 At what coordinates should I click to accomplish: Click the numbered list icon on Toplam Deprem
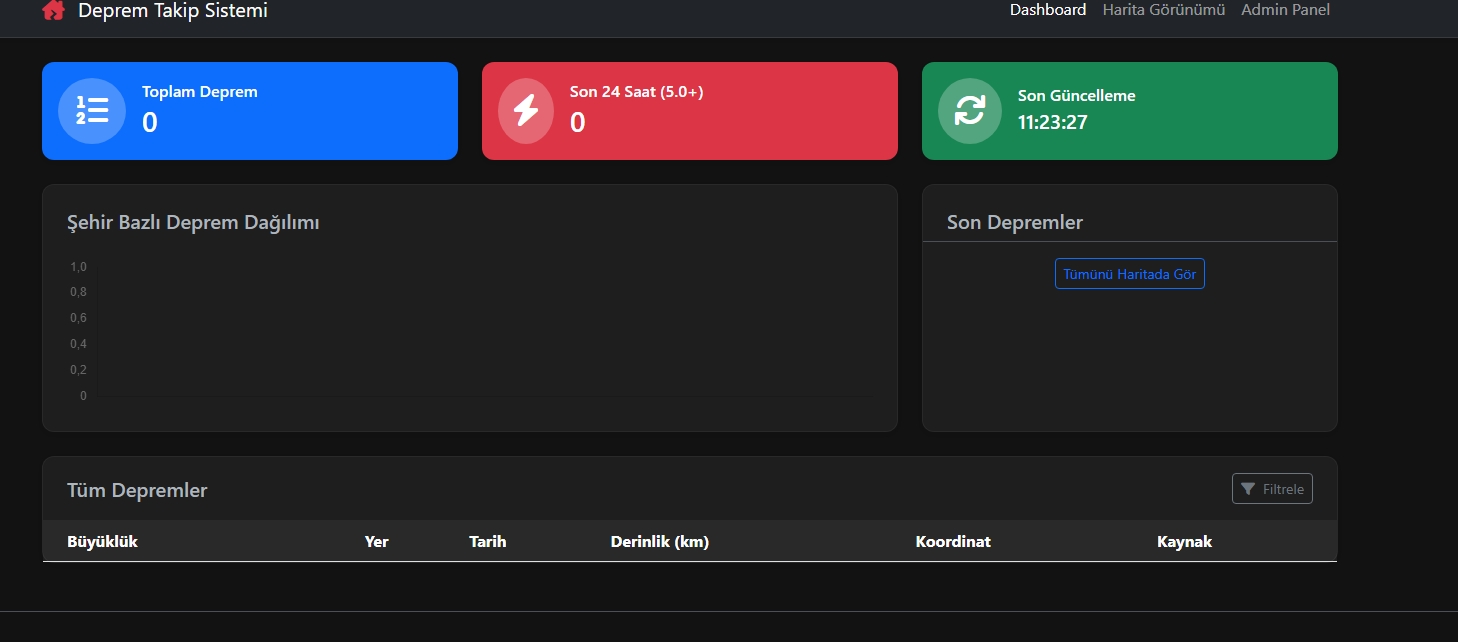[92, 110]
